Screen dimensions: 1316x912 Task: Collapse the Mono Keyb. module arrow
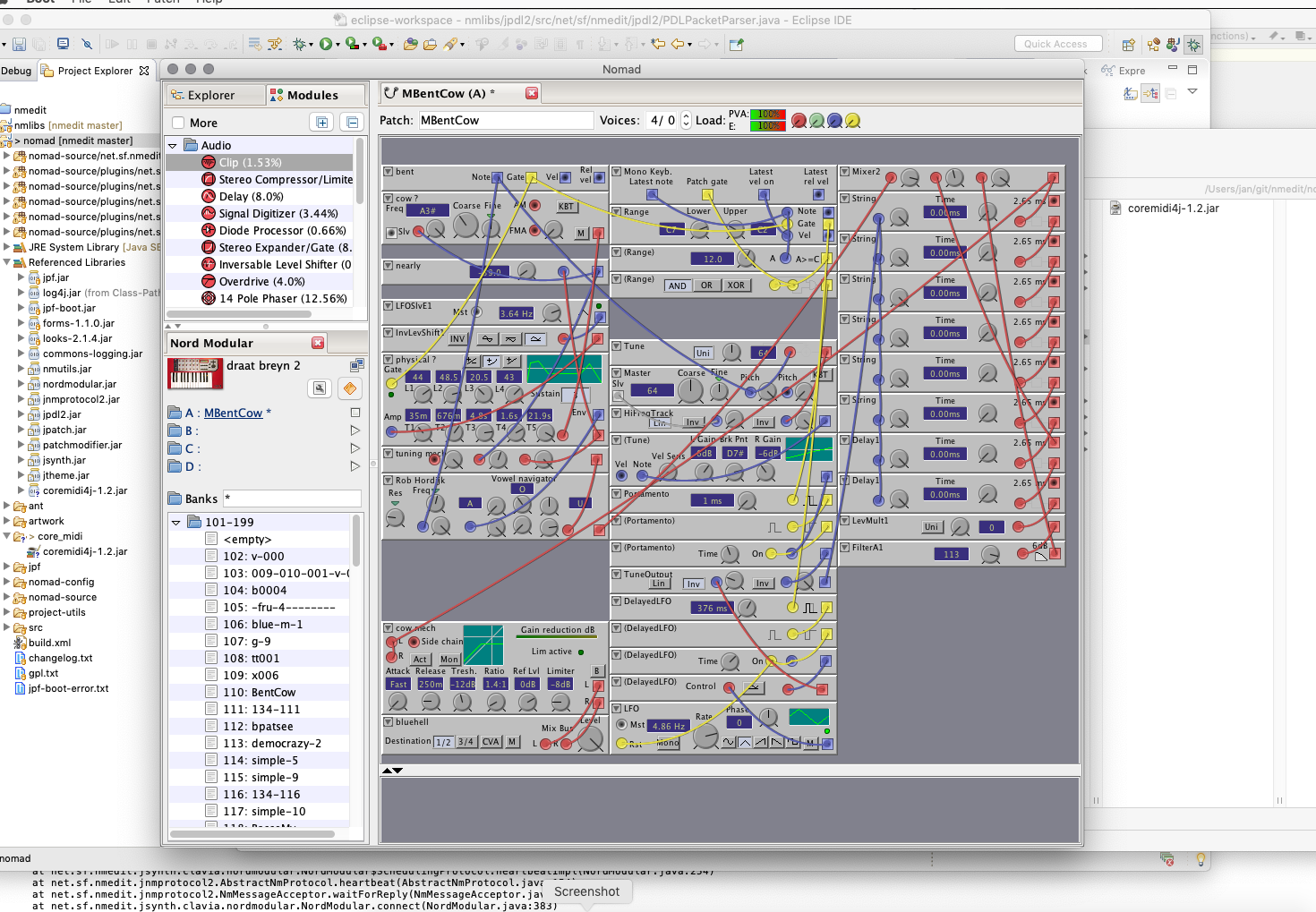(x=617, y=172)
